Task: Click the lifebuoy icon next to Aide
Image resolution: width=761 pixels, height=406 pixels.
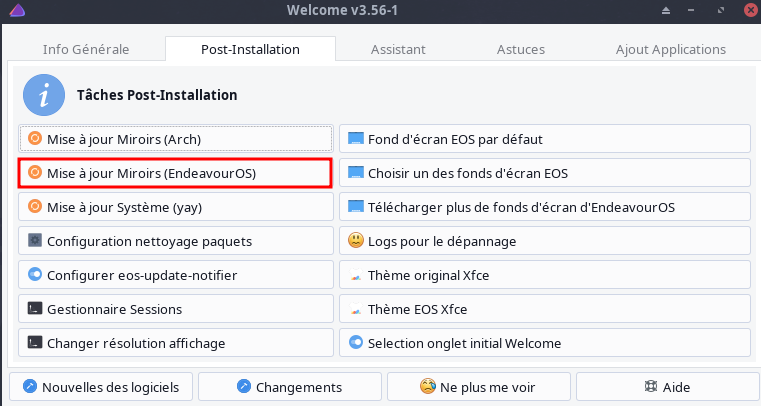Action: [x=652, y=386]
